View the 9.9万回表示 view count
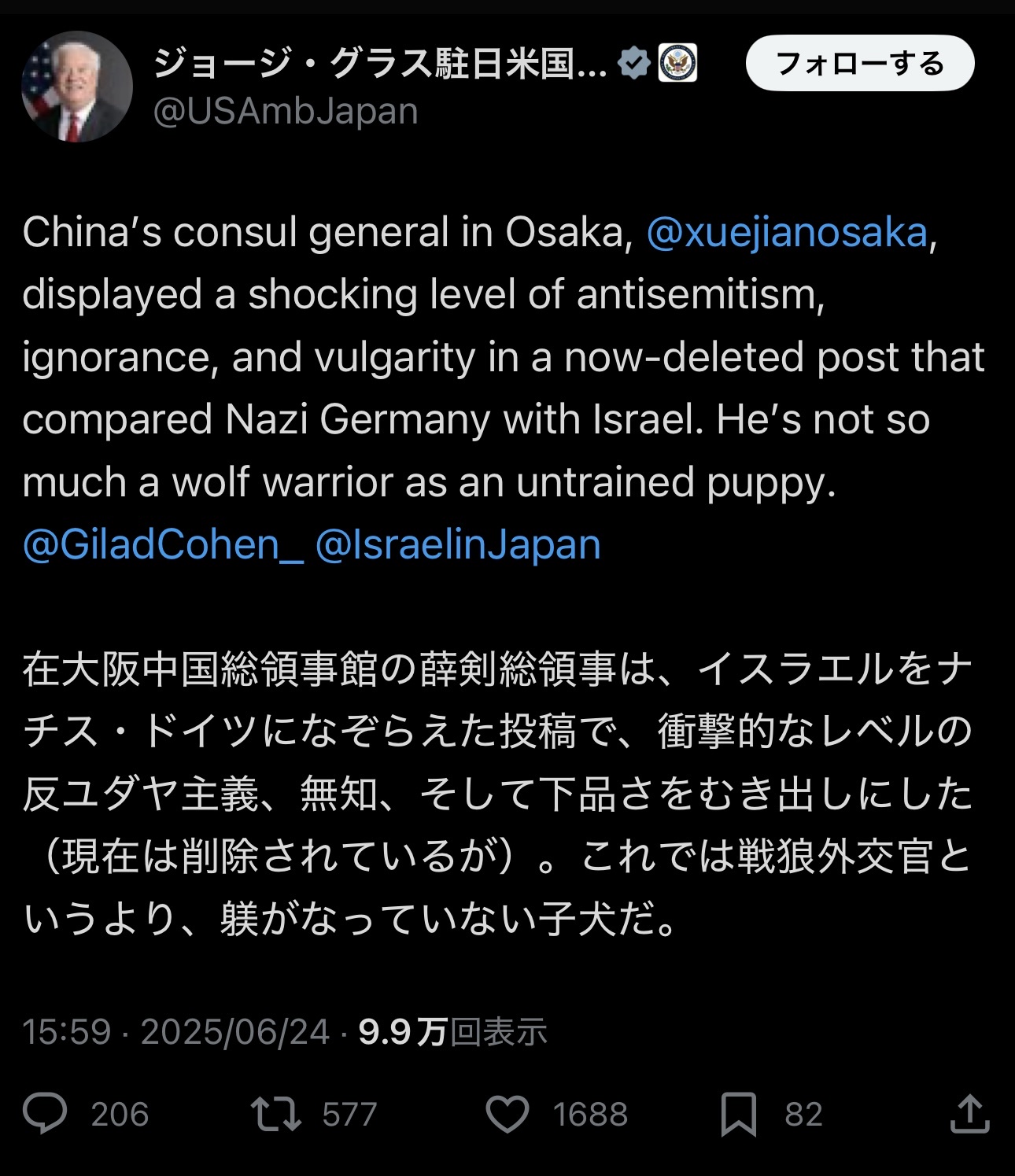 [452, 1031]
